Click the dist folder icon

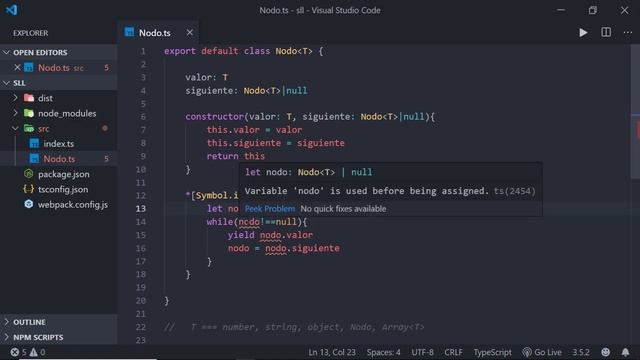[x=29, y=98]
